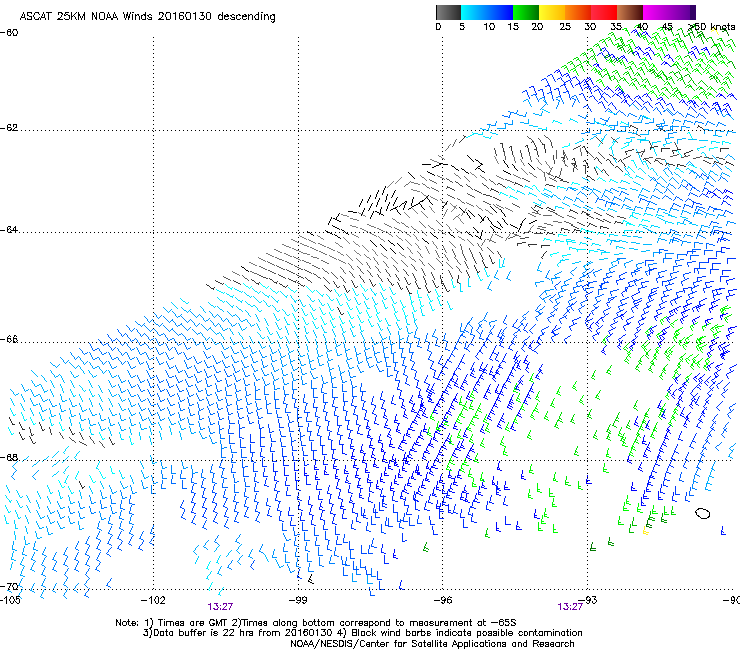Click the gray 0–5 knot color segment

pos(448,12)
